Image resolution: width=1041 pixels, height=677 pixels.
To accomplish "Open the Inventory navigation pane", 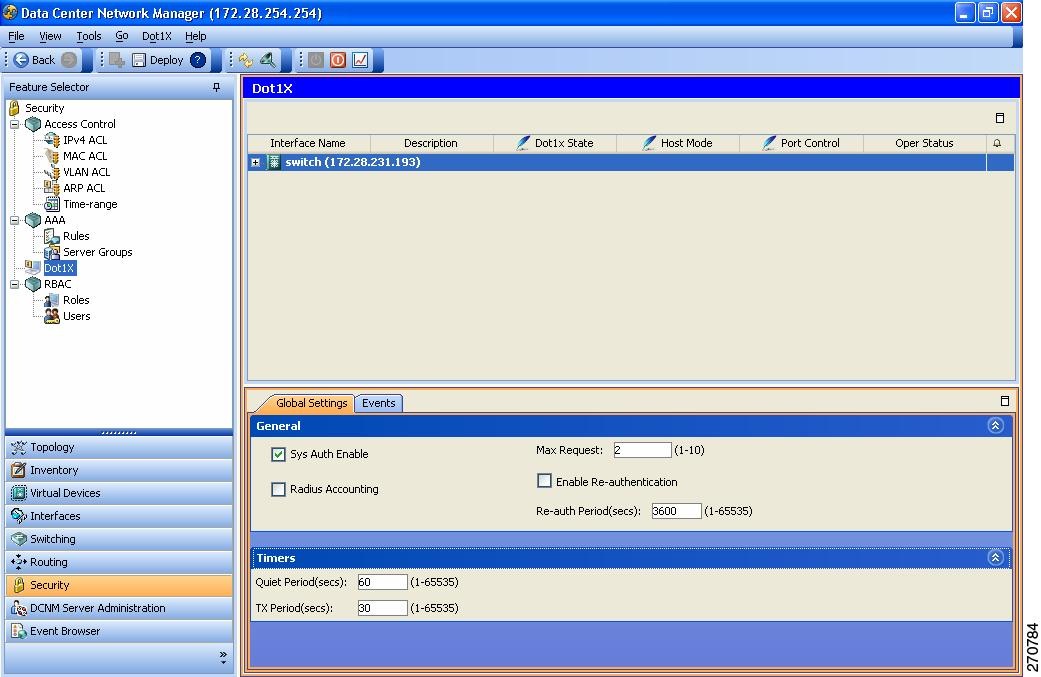I will [x=120, y=470].
